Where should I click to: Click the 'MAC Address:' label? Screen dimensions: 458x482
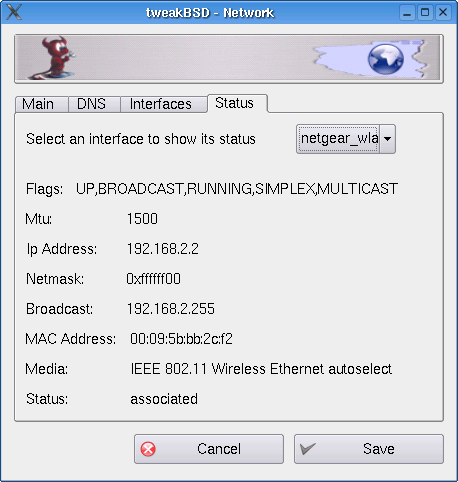[71, 339]
